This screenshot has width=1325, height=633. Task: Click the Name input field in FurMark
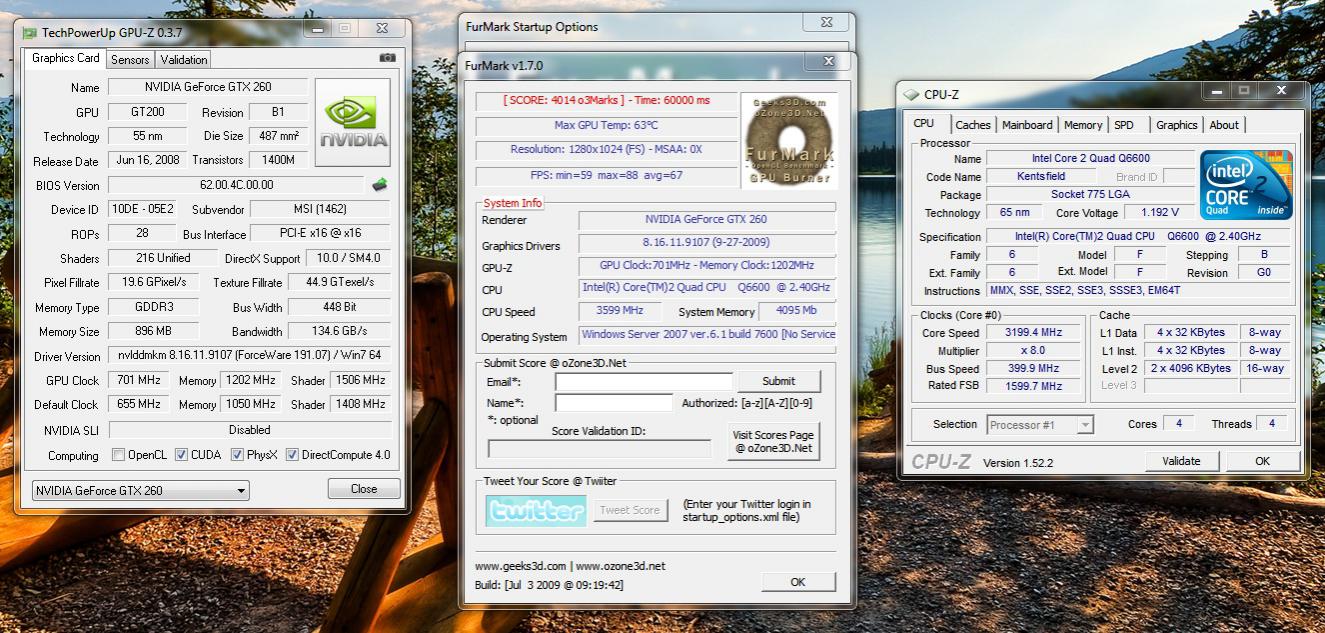pyautogui.click(x=614, y=403)
